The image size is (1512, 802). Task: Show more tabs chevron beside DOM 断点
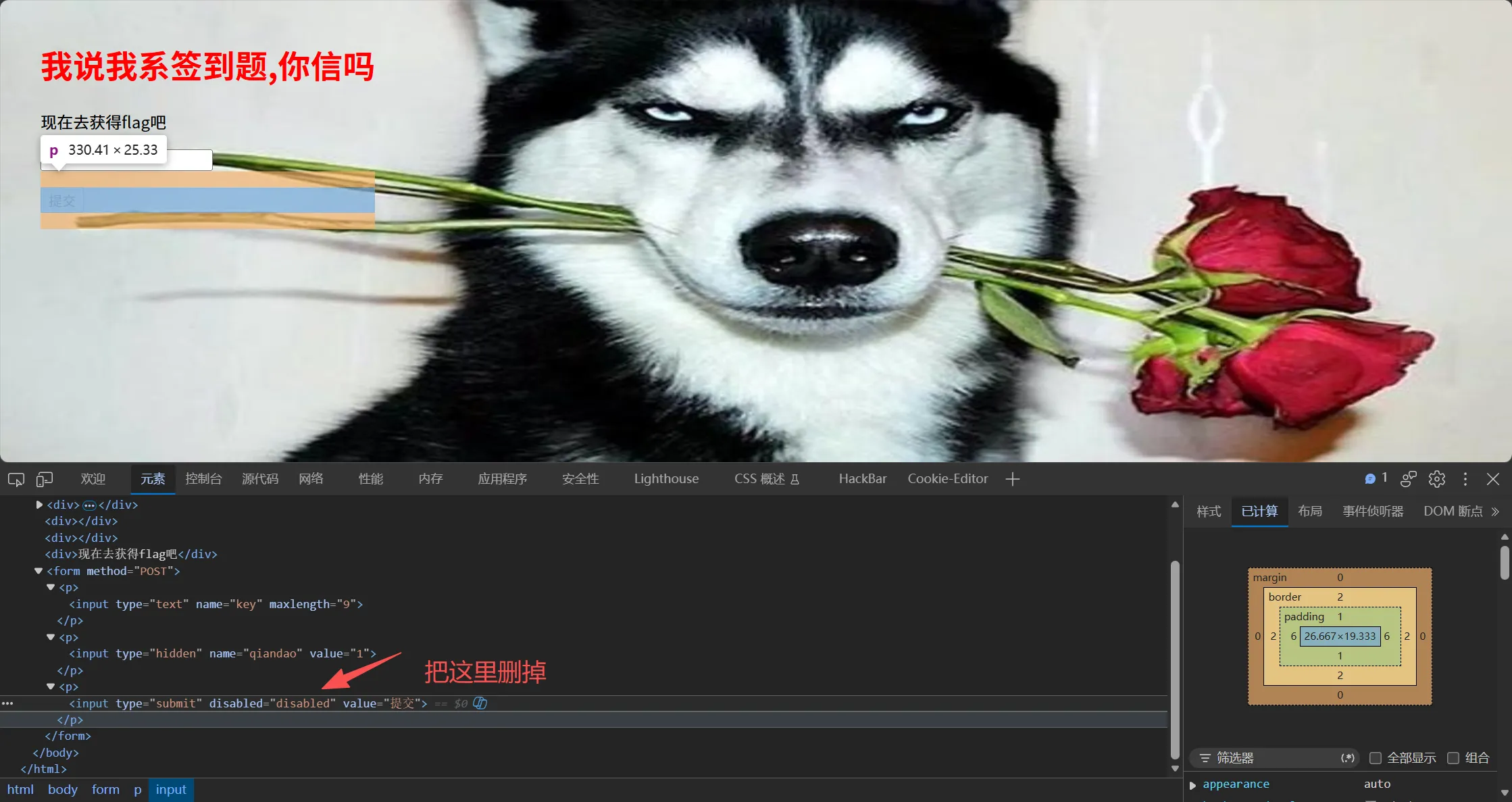[1496, 511]
